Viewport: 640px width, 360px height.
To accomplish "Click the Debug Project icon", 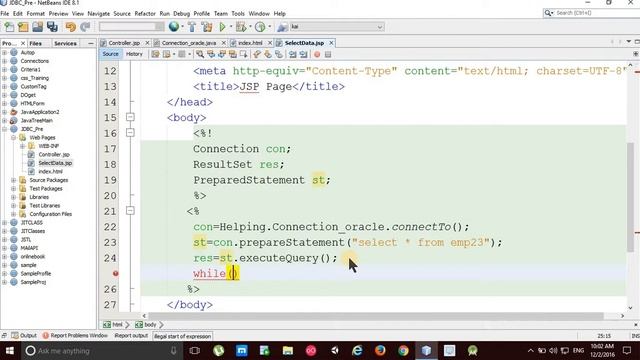I will [241, 27].
